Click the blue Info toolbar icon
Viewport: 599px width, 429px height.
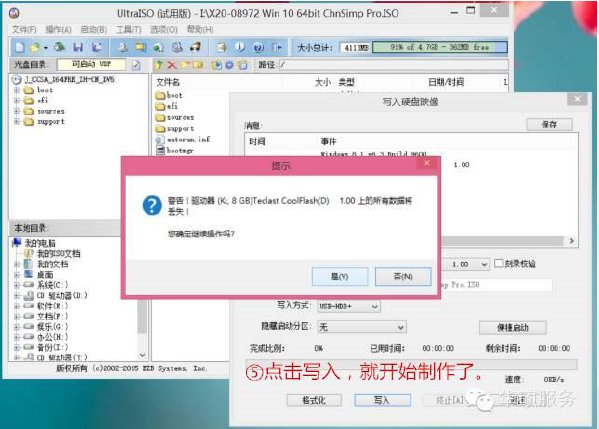[x=240, y=47]
